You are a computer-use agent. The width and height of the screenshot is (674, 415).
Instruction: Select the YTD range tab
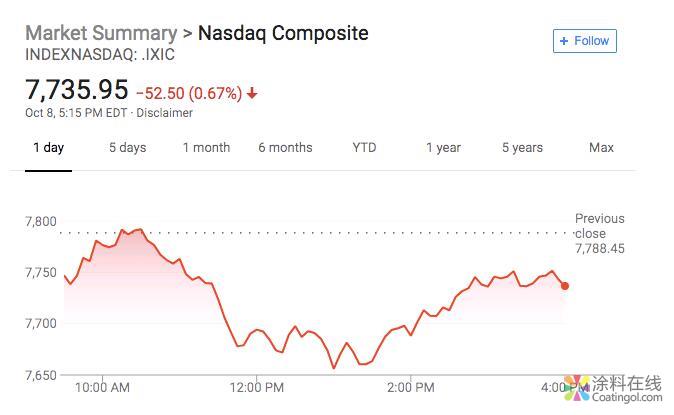coord(364,148)
